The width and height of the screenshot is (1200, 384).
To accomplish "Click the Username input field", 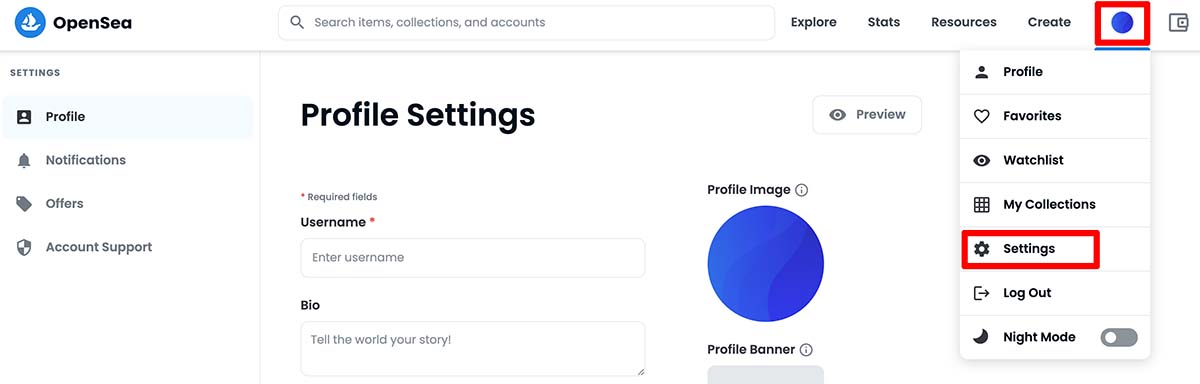I will click(473, 257).
